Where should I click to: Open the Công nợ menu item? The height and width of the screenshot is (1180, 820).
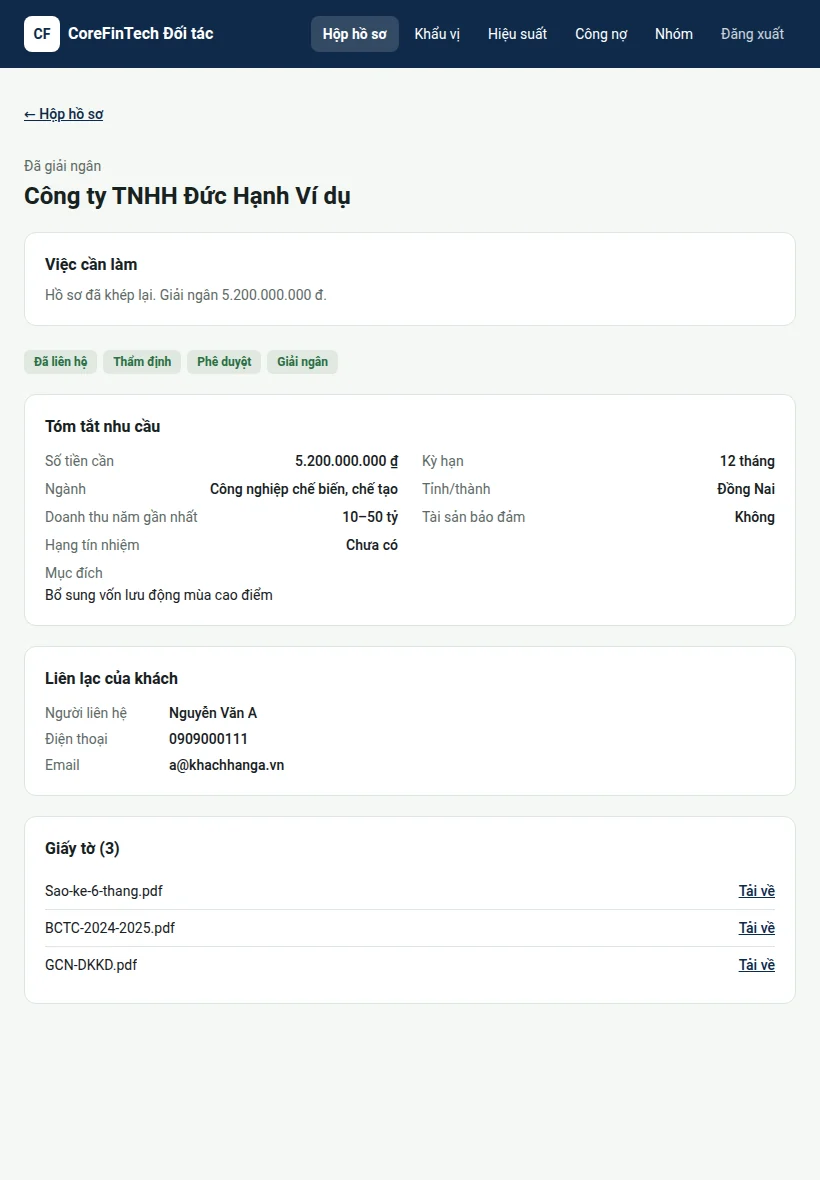click(x=601, y=34)
